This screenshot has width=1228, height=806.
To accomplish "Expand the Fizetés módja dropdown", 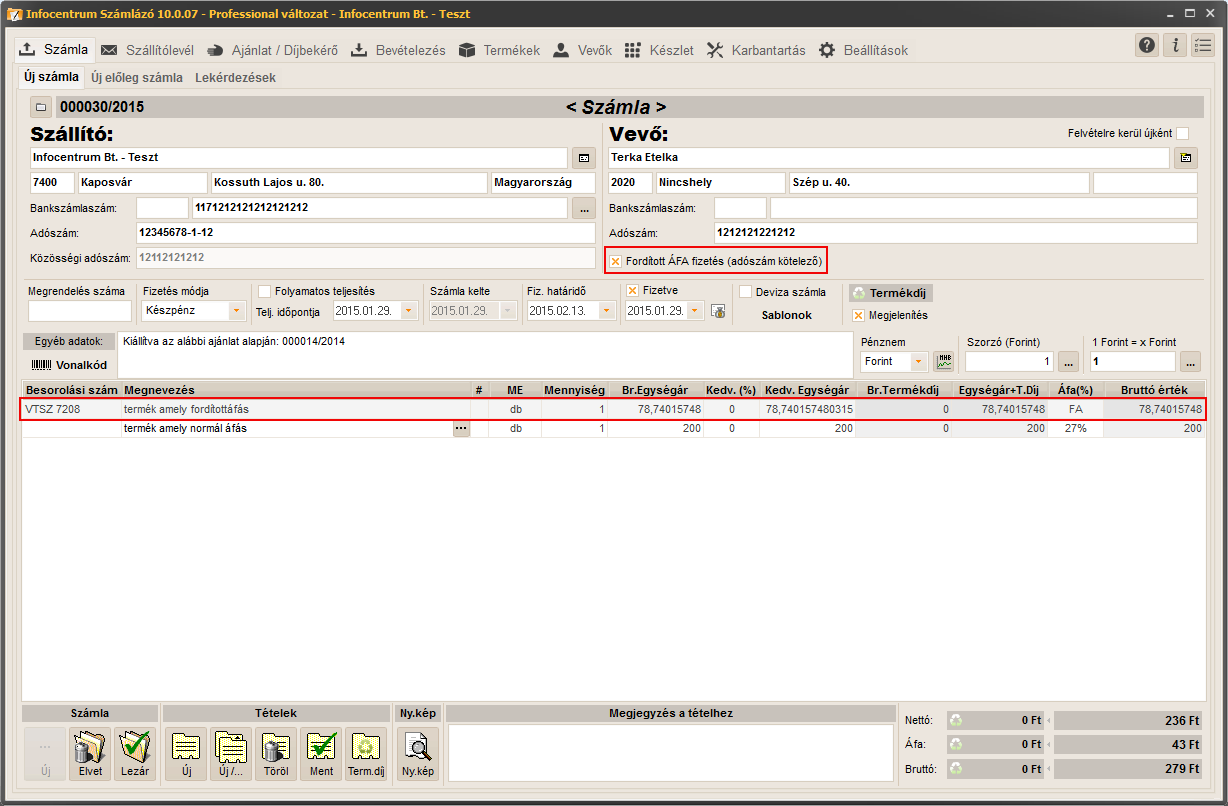I will click(237, 311).
